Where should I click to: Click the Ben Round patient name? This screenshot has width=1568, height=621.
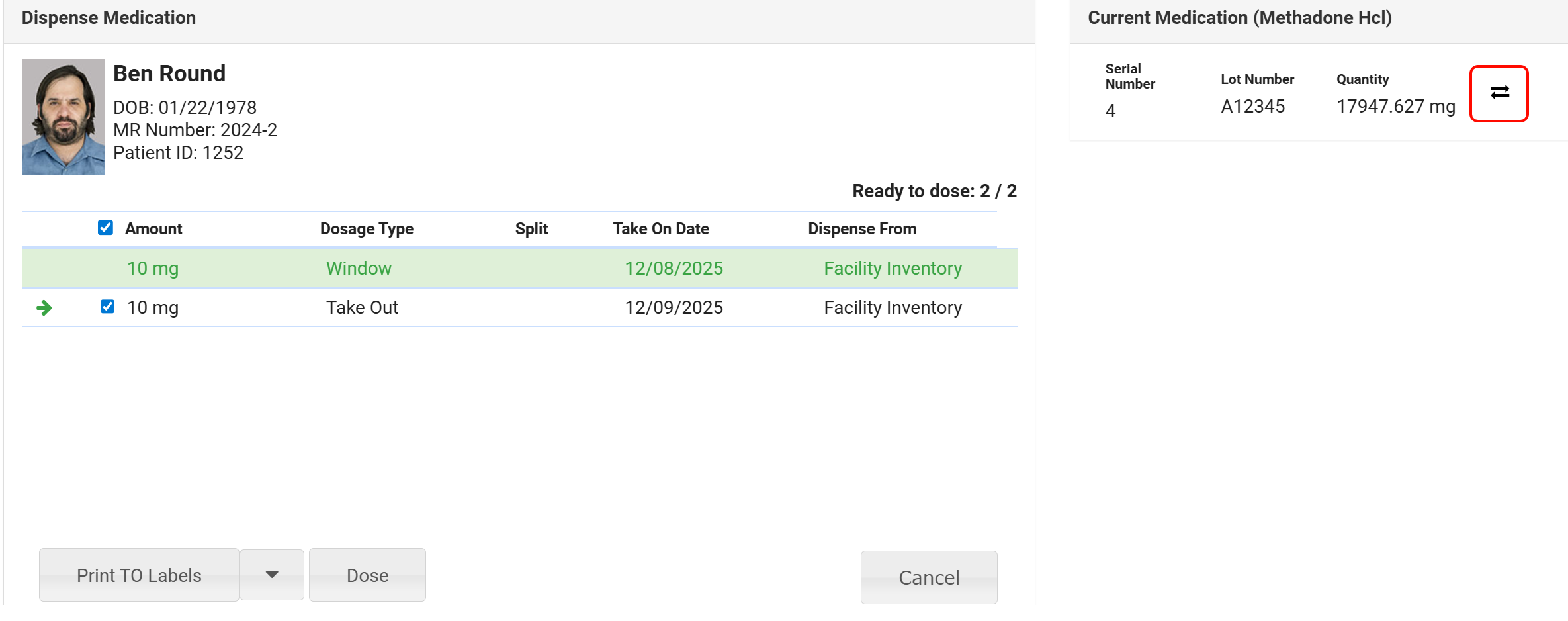tap(169, 73)
